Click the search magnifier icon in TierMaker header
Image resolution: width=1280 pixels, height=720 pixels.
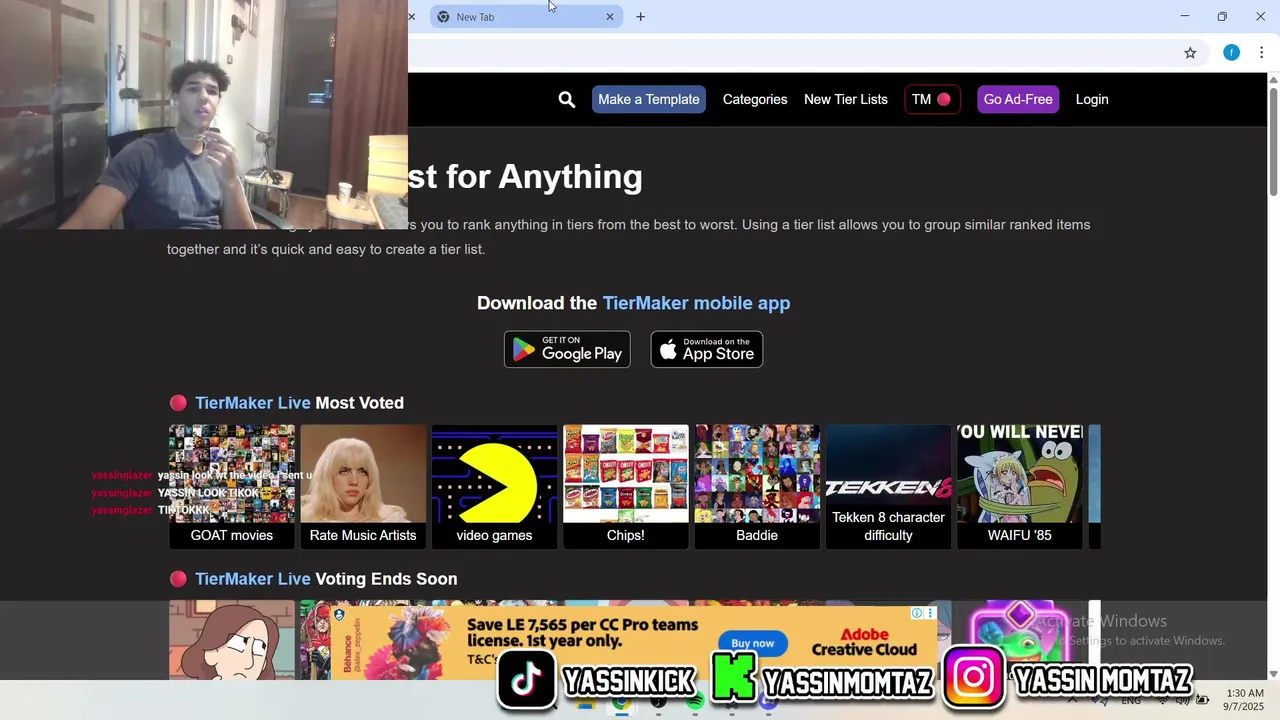567,99
